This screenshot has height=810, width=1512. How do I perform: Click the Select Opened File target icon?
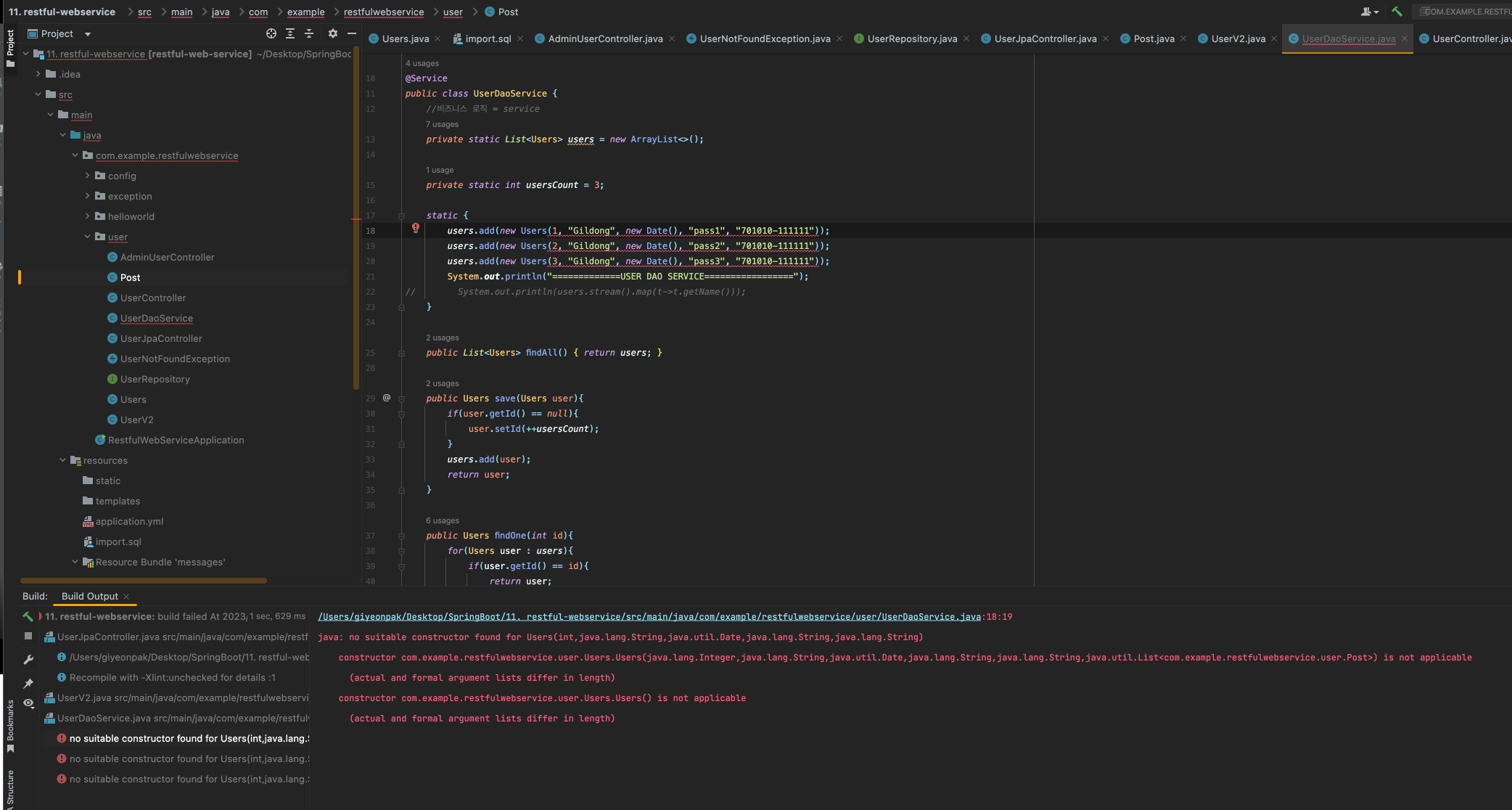click(x=271, y=33)
